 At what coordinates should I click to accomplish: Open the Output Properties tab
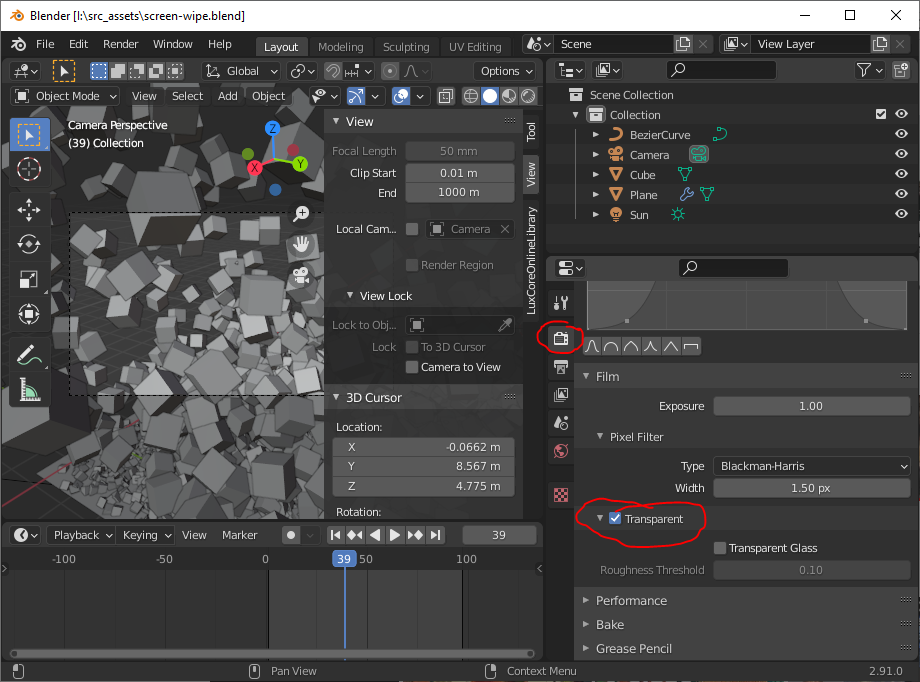(x=560, y=367)
